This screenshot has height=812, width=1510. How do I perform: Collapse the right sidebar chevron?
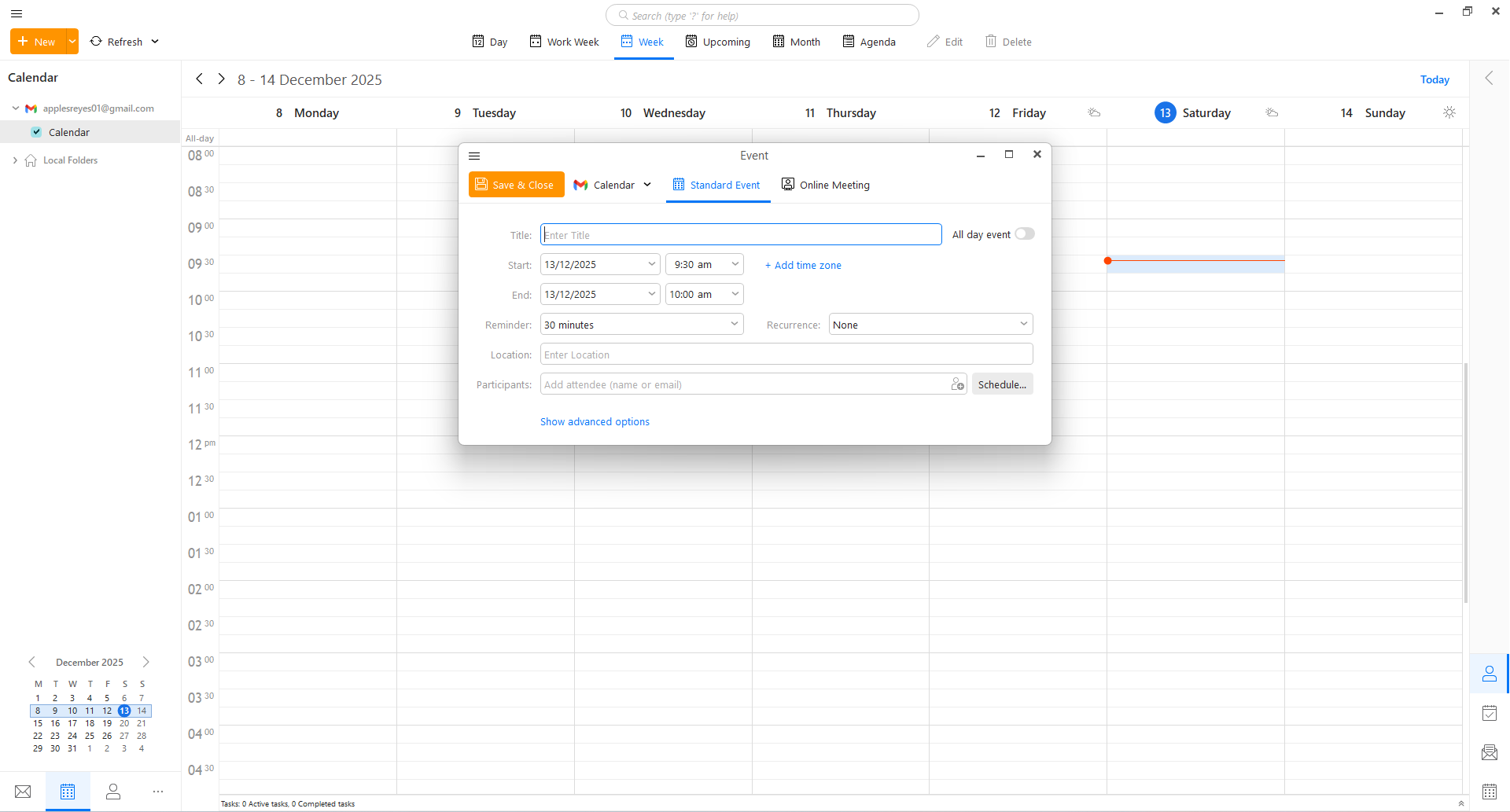point(1489,78)
